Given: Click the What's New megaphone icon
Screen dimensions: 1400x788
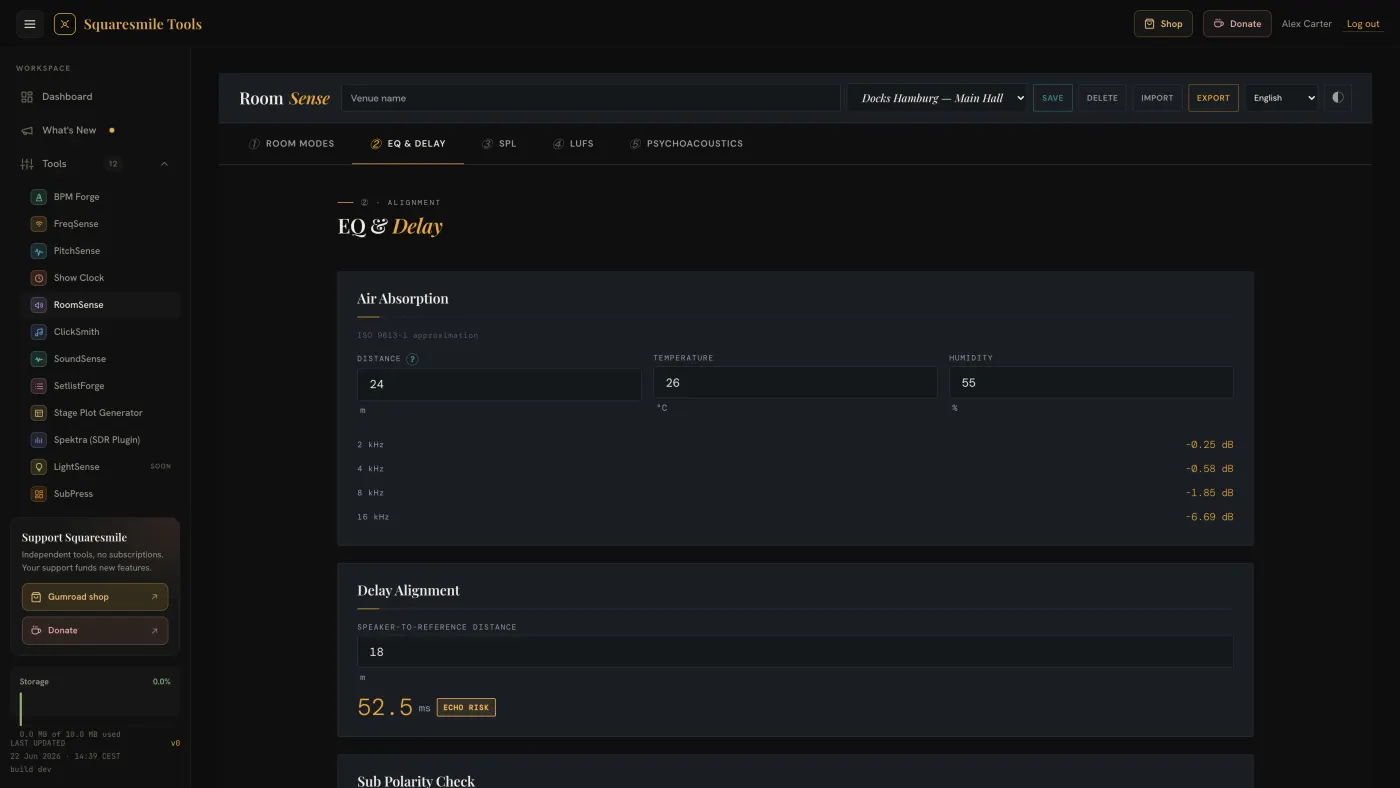Looking at the screenshot, I should pos(27,130).
